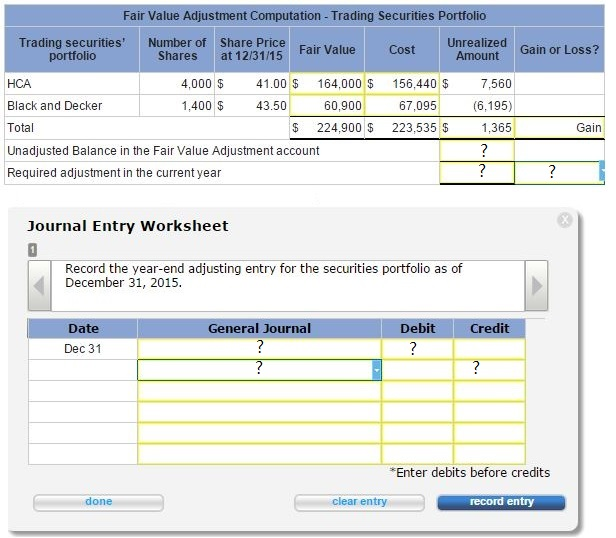Click last-row General Journal account field
Viewport: 616px width, 538px height.
coord(259,454)
